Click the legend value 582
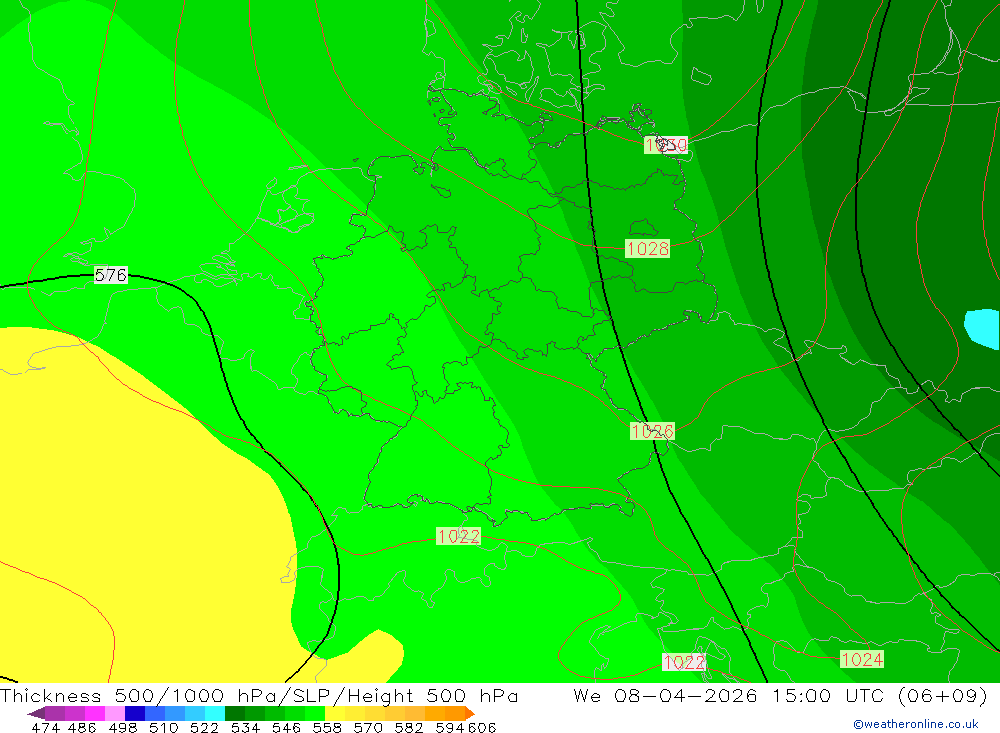Viewport: 1000px width, 733px height. [x=408, y=727]
